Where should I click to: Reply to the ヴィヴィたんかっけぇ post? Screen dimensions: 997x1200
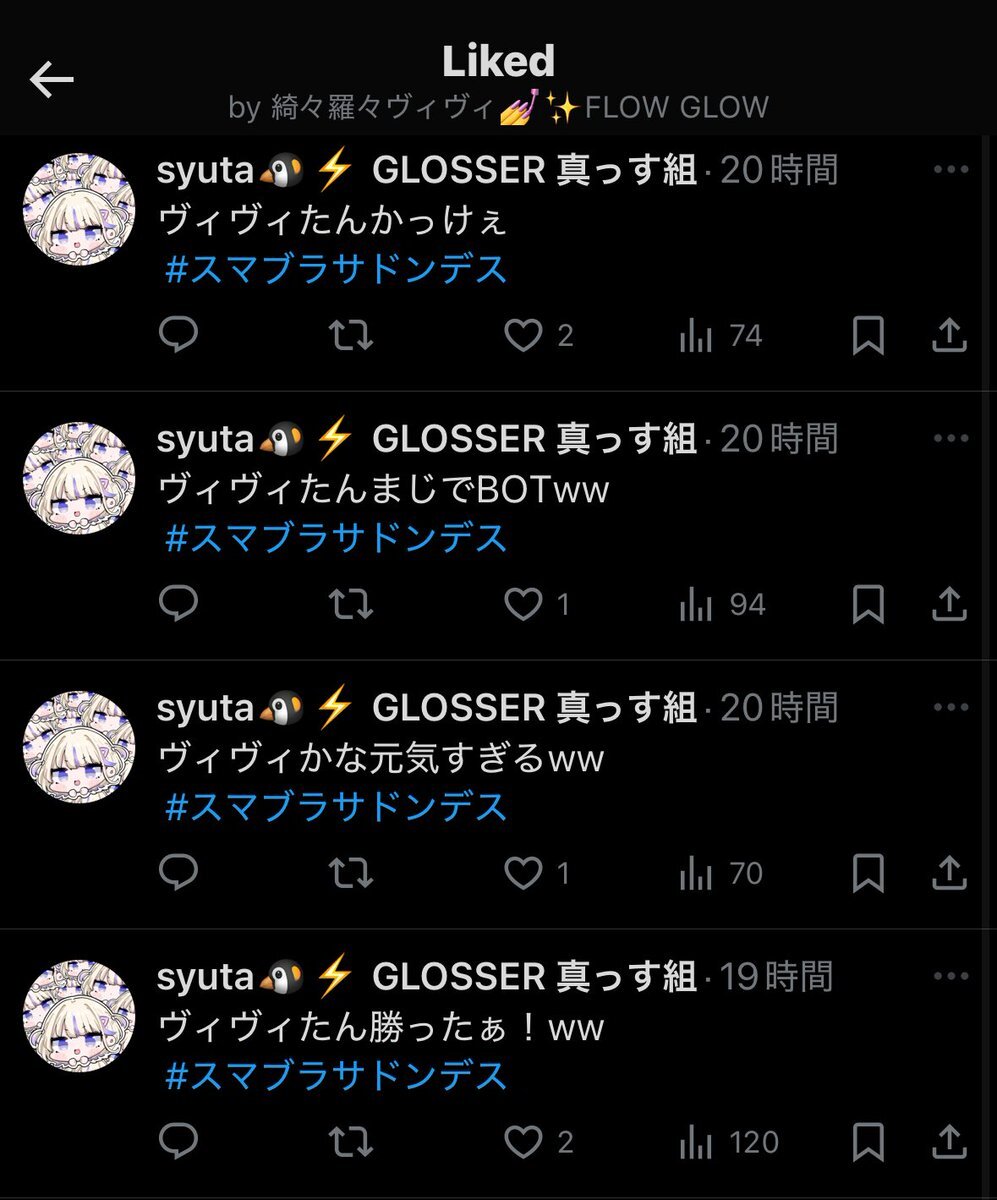(179, 335)
